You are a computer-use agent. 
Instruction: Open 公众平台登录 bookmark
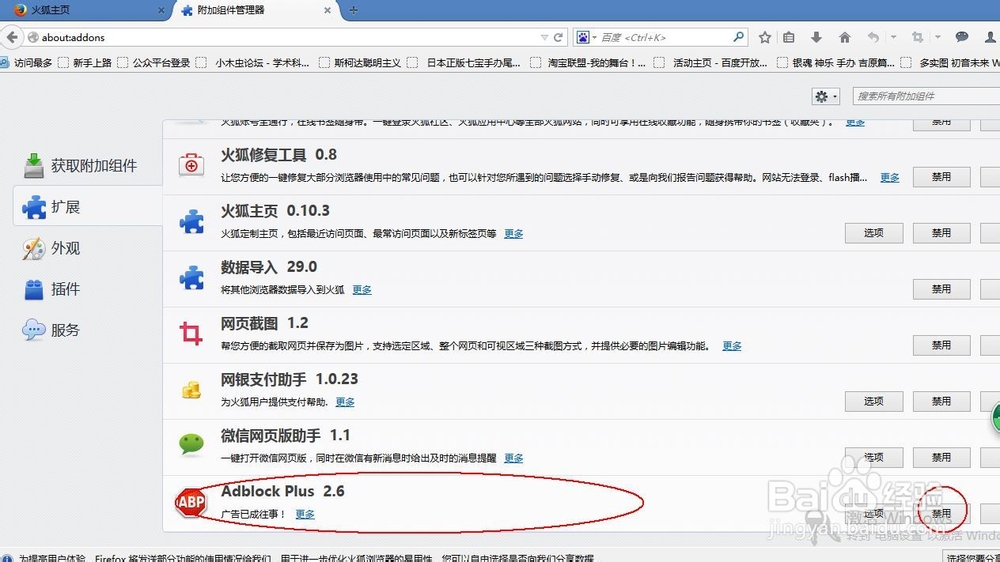tap(154, 63)
